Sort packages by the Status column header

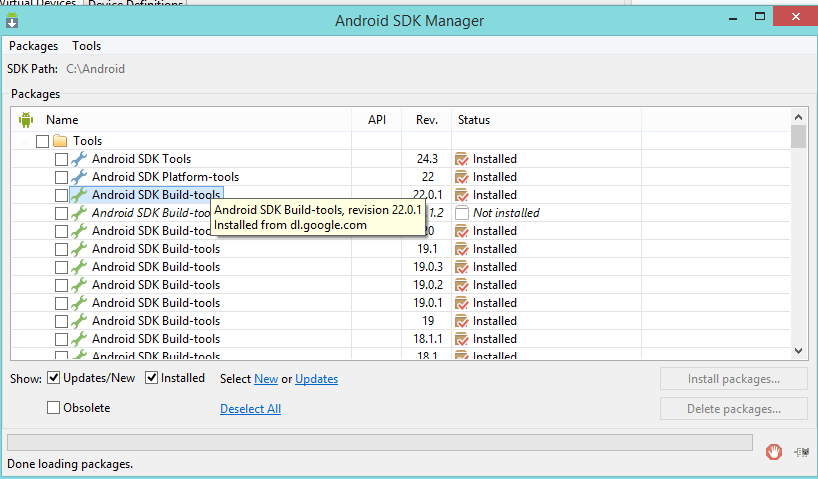tap(474, 120)
